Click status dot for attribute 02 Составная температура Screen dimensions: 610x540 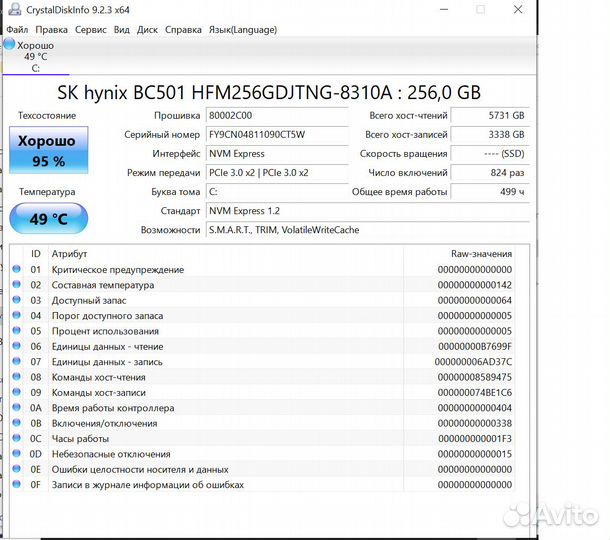(x=16, y=284)
